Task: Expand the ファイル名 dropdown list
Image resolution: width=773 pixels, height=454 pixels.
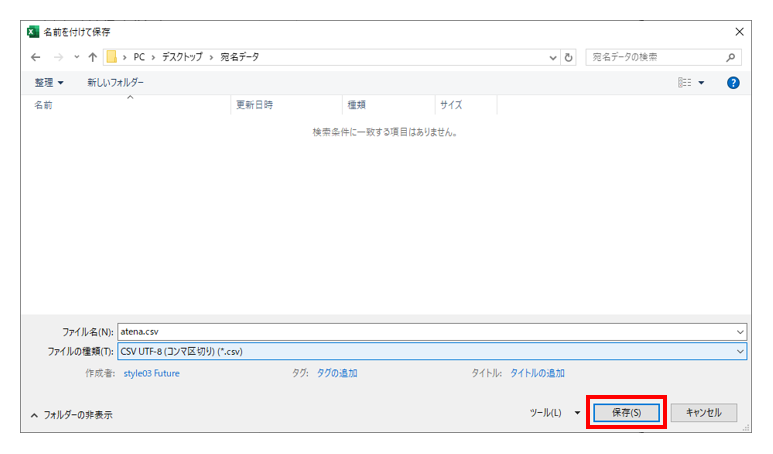Action: (x=739, y=332)
